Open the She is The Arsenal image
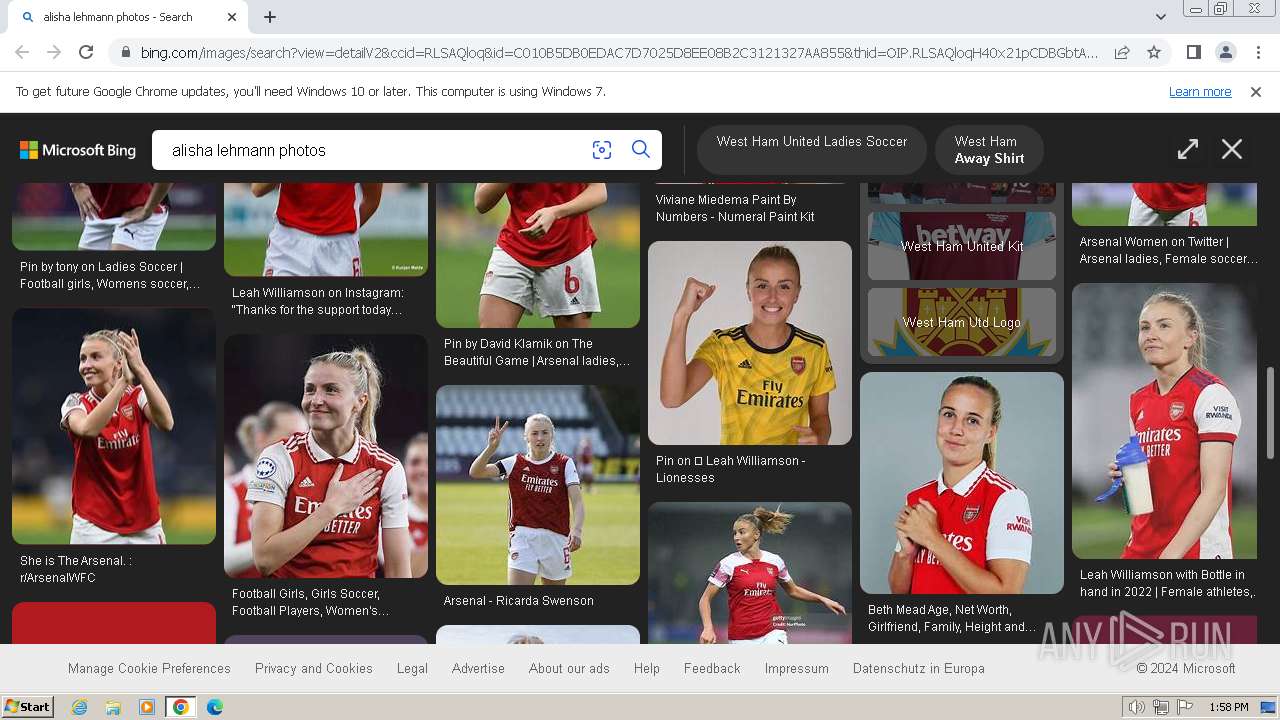This screenshot has height=720, width=1280. pyautogui.click(x=114, y=426)
